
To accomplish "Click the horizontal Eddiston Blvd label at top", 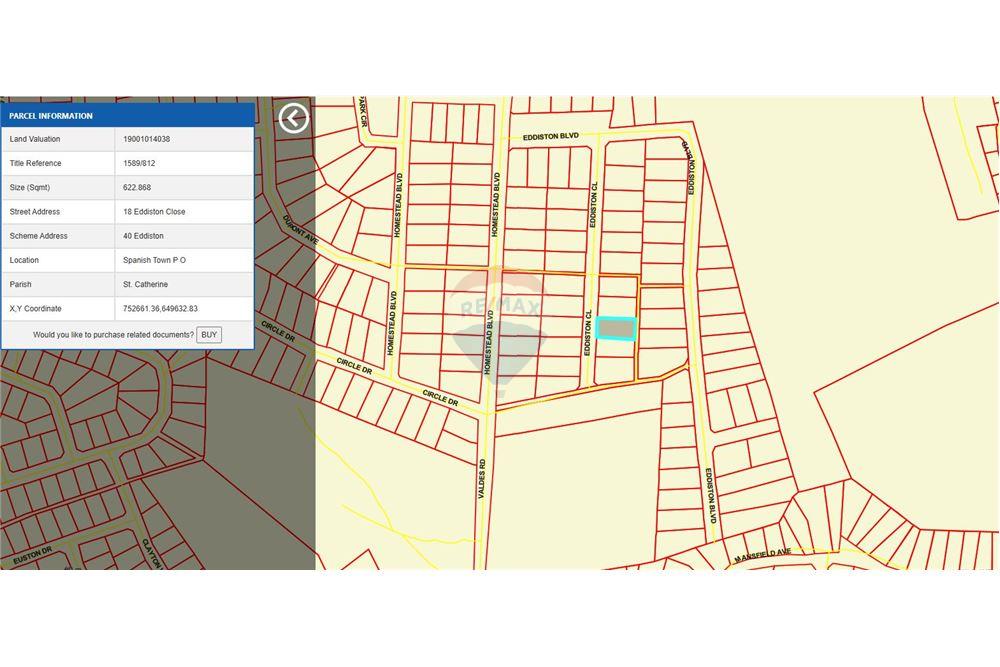I will pyautogui.click(x=551, y=136).
